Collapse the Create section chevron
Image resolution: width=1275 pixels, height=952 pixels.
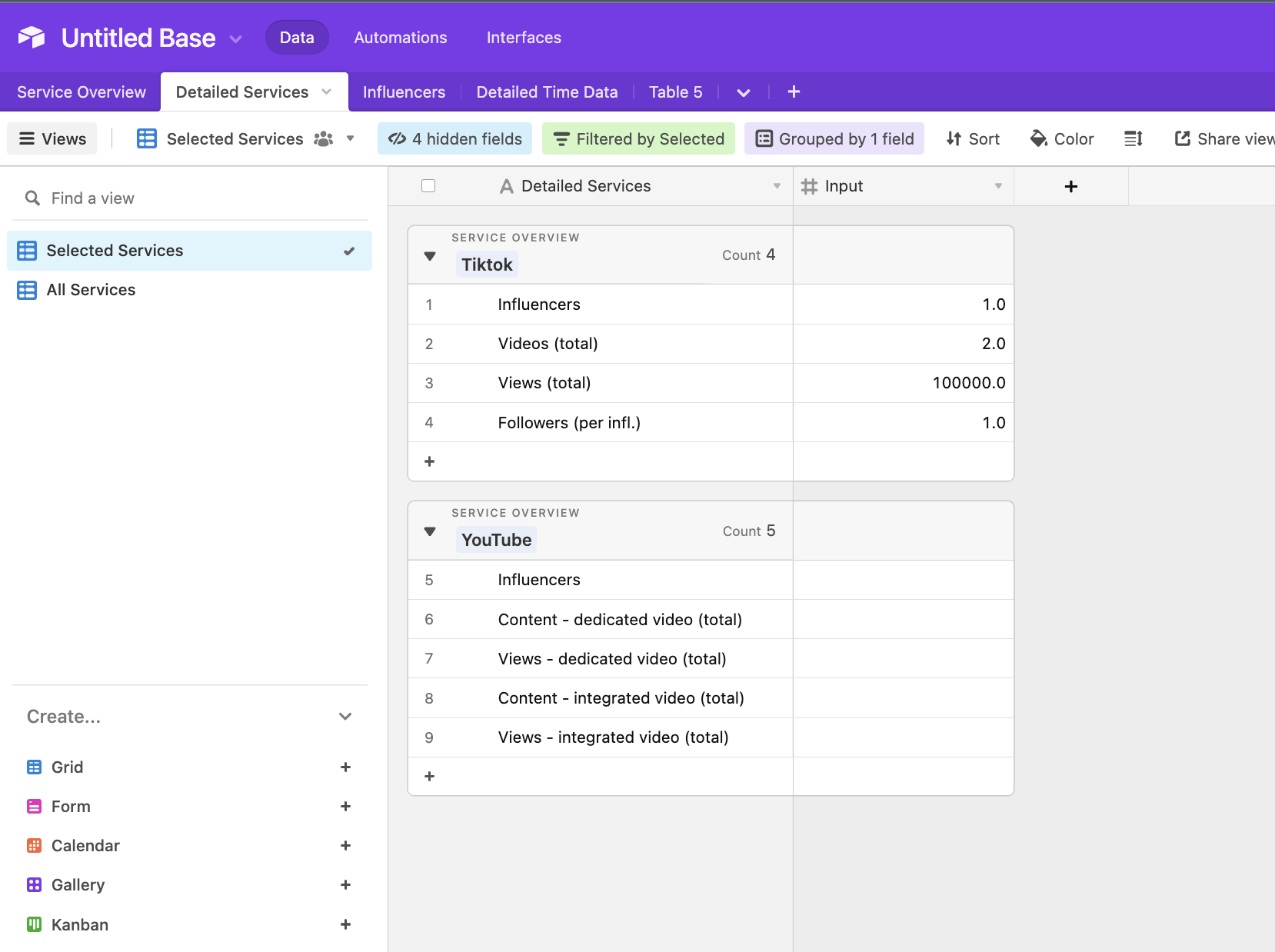pos(345,717)
